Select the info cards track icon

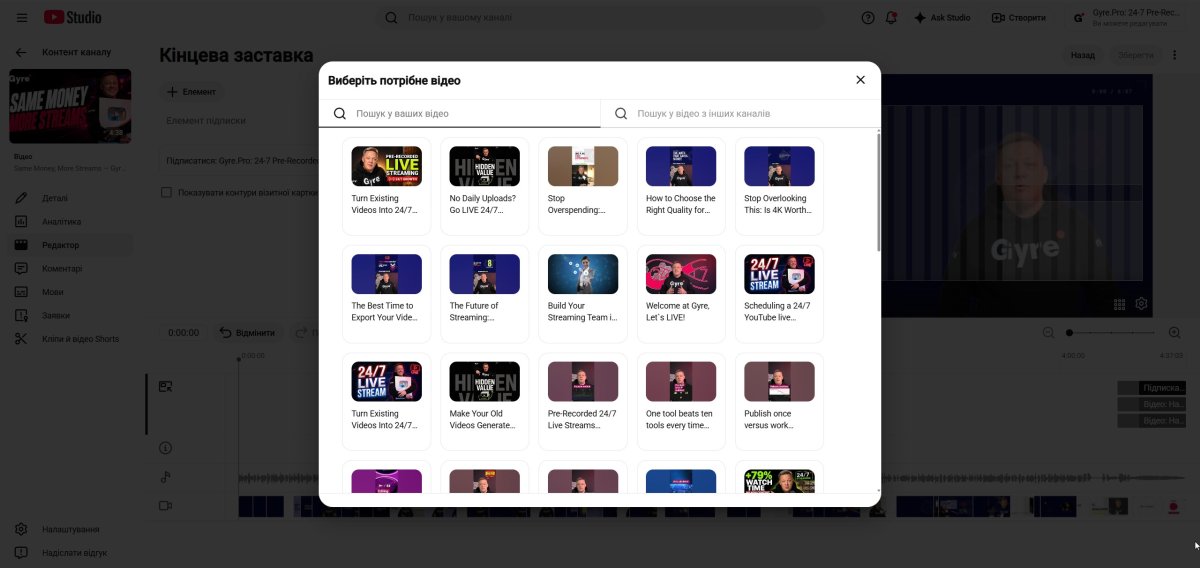coord(166,448)
